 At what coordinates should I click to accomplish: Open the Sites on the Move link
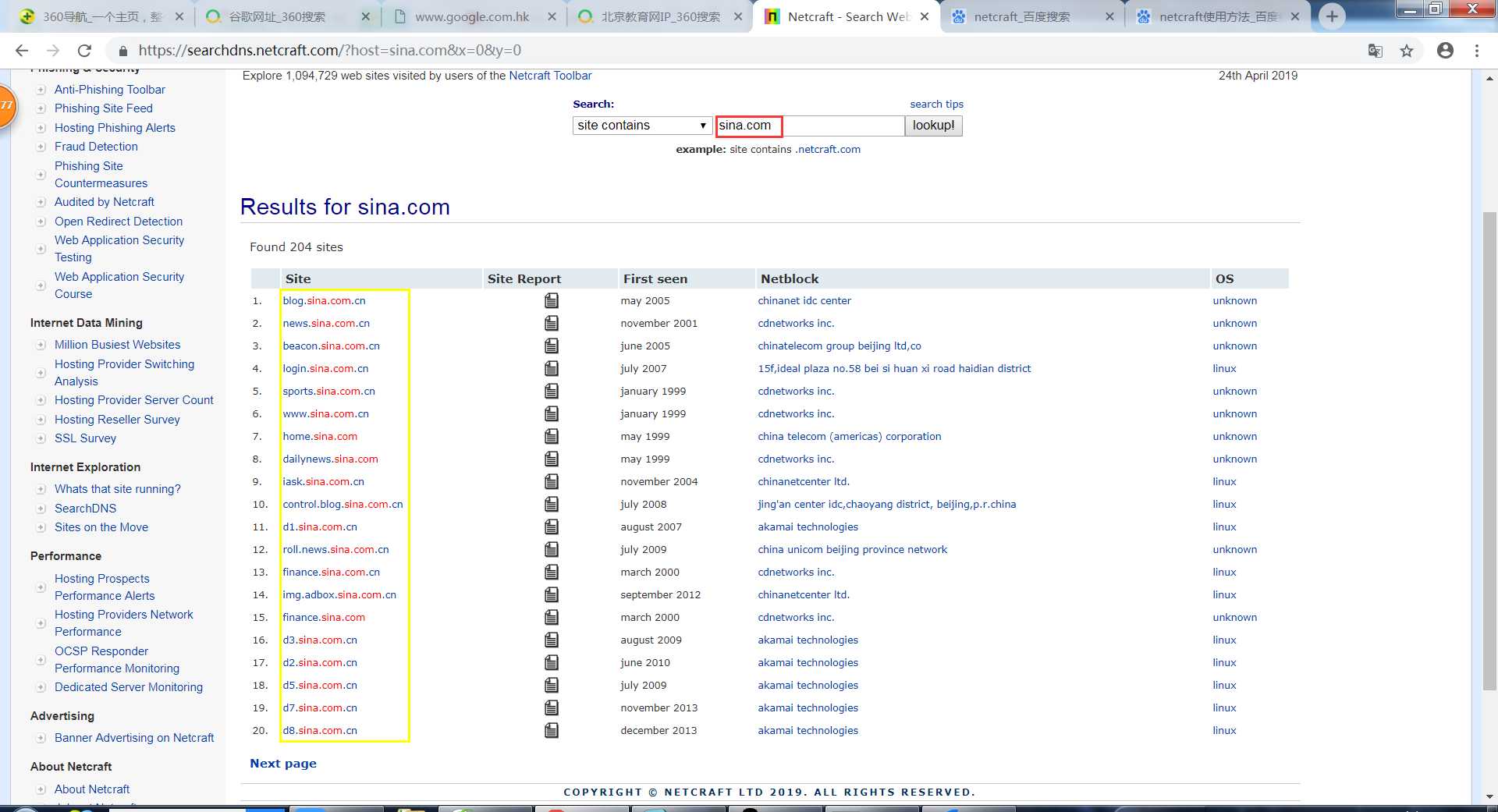101,527
